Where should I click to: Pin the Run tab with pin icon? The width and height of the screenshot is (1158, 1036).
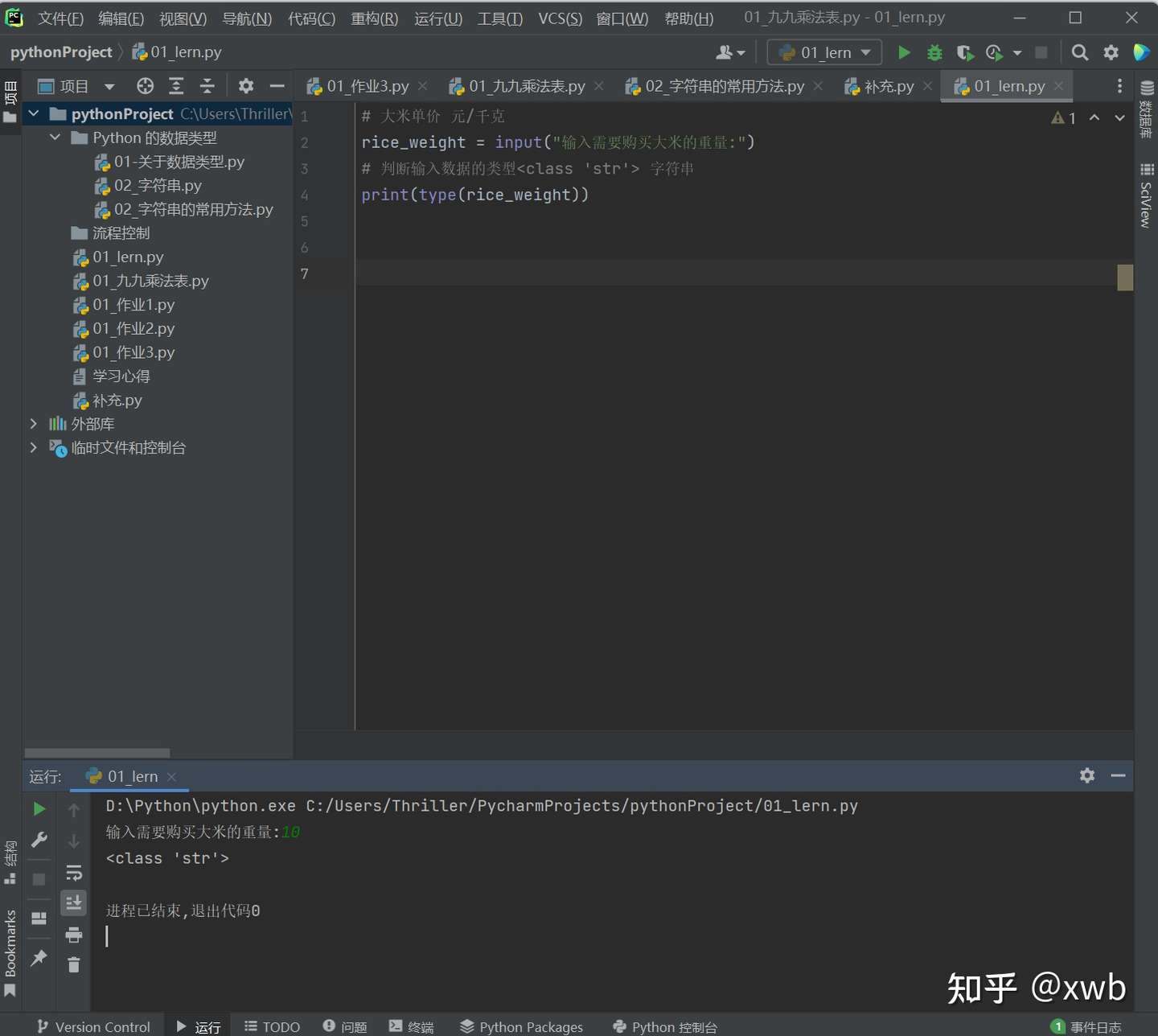click(x=39, y=958)
